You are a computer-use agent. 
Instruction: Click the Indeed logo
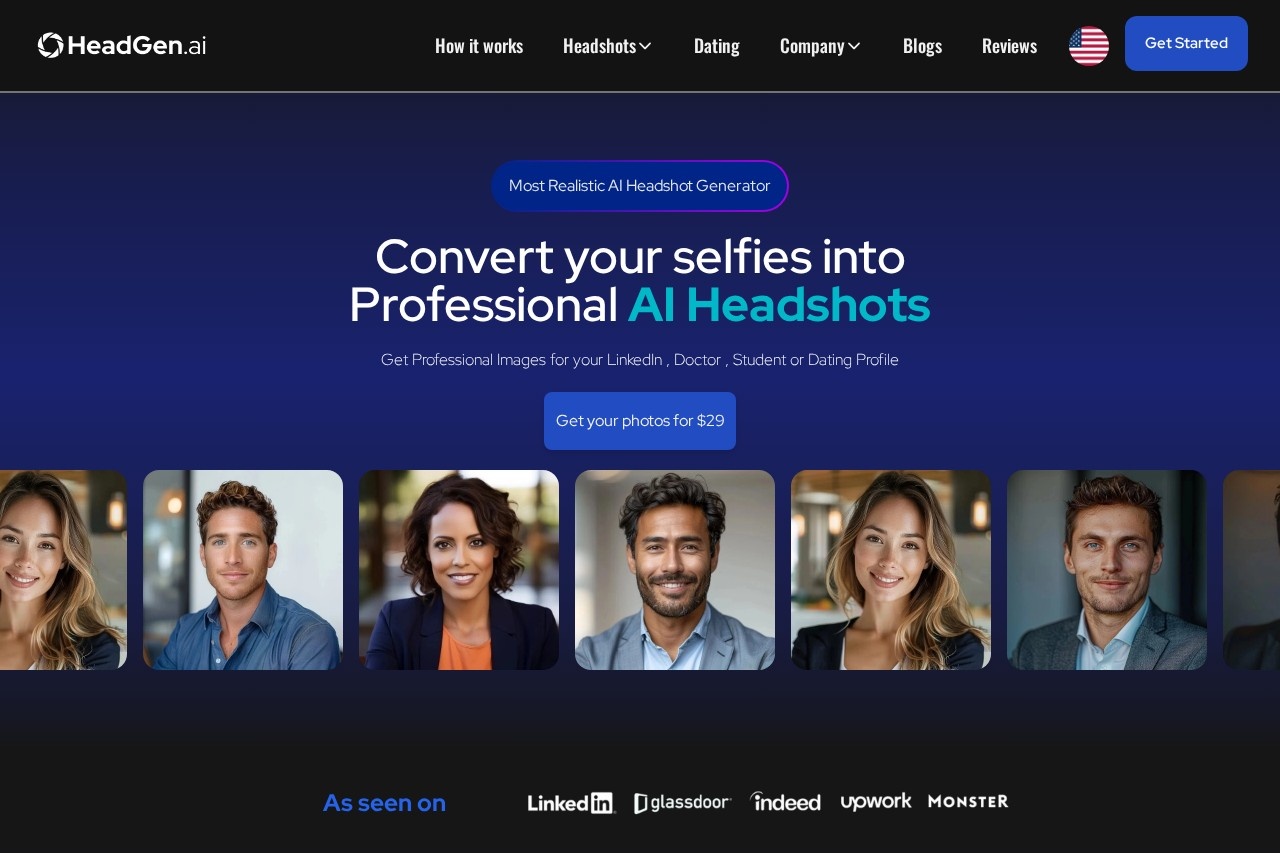pos(785,802)
